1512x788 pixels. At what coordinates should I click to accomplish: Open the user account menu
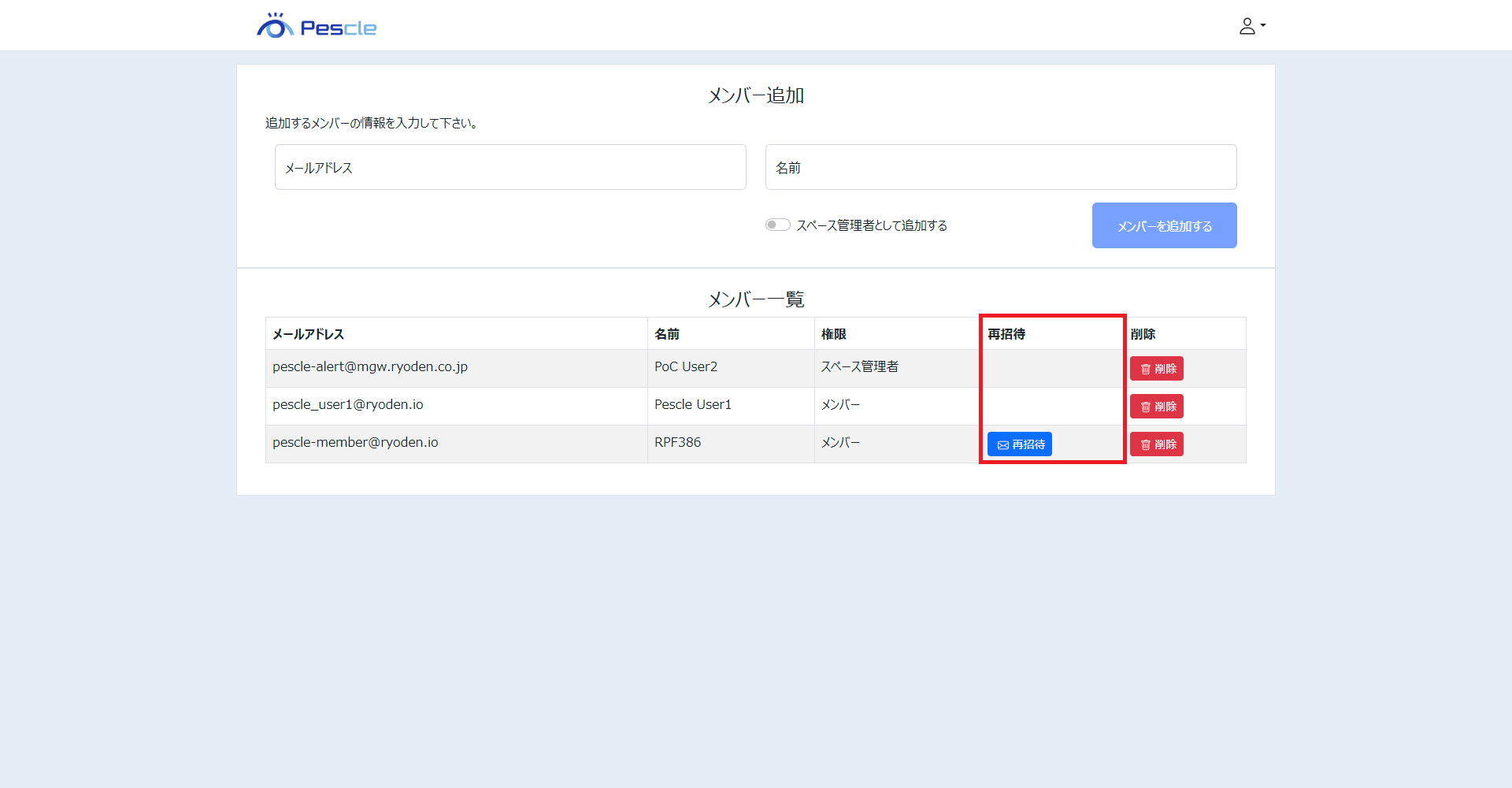pos(1251,26)
